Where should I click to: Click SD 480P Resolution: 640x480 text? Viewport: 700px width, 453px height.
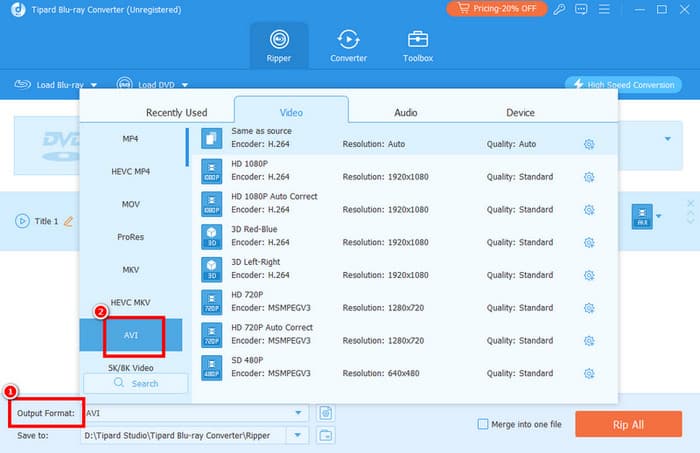(x=381, y=373)
